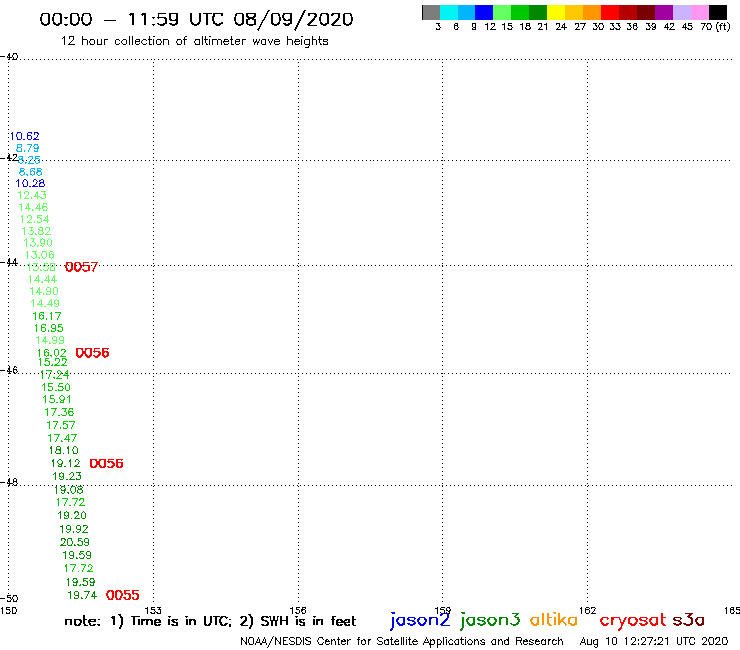Click wave height value '8.79'
Screen dimensions: 740x650
point(27,148)
